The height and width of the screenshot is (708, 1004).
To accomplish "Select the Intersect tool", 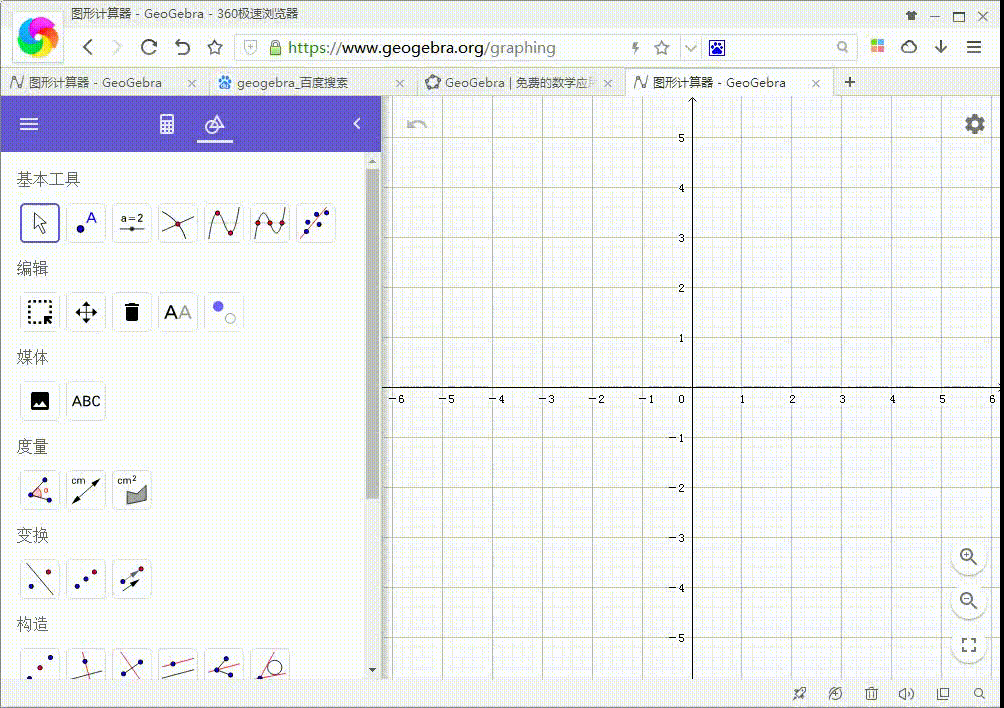I will (x=177, y=223).
